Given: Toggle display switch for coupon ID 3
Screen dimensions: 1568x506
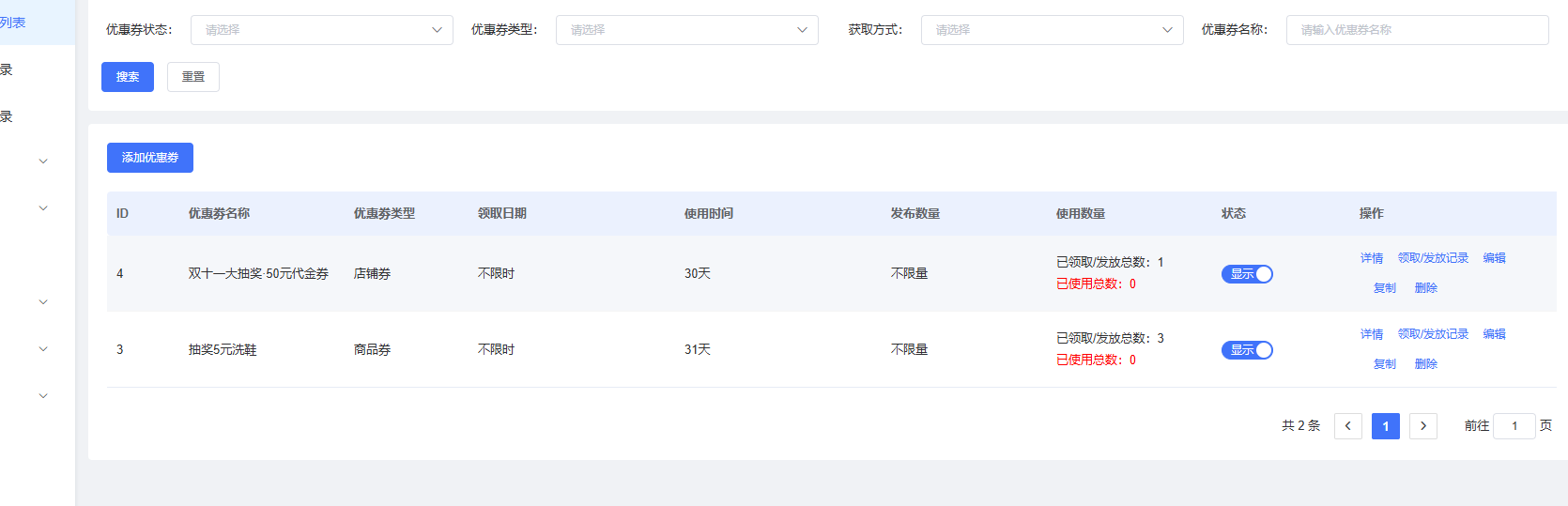Looking at the screenshot, I should 1247,350.
